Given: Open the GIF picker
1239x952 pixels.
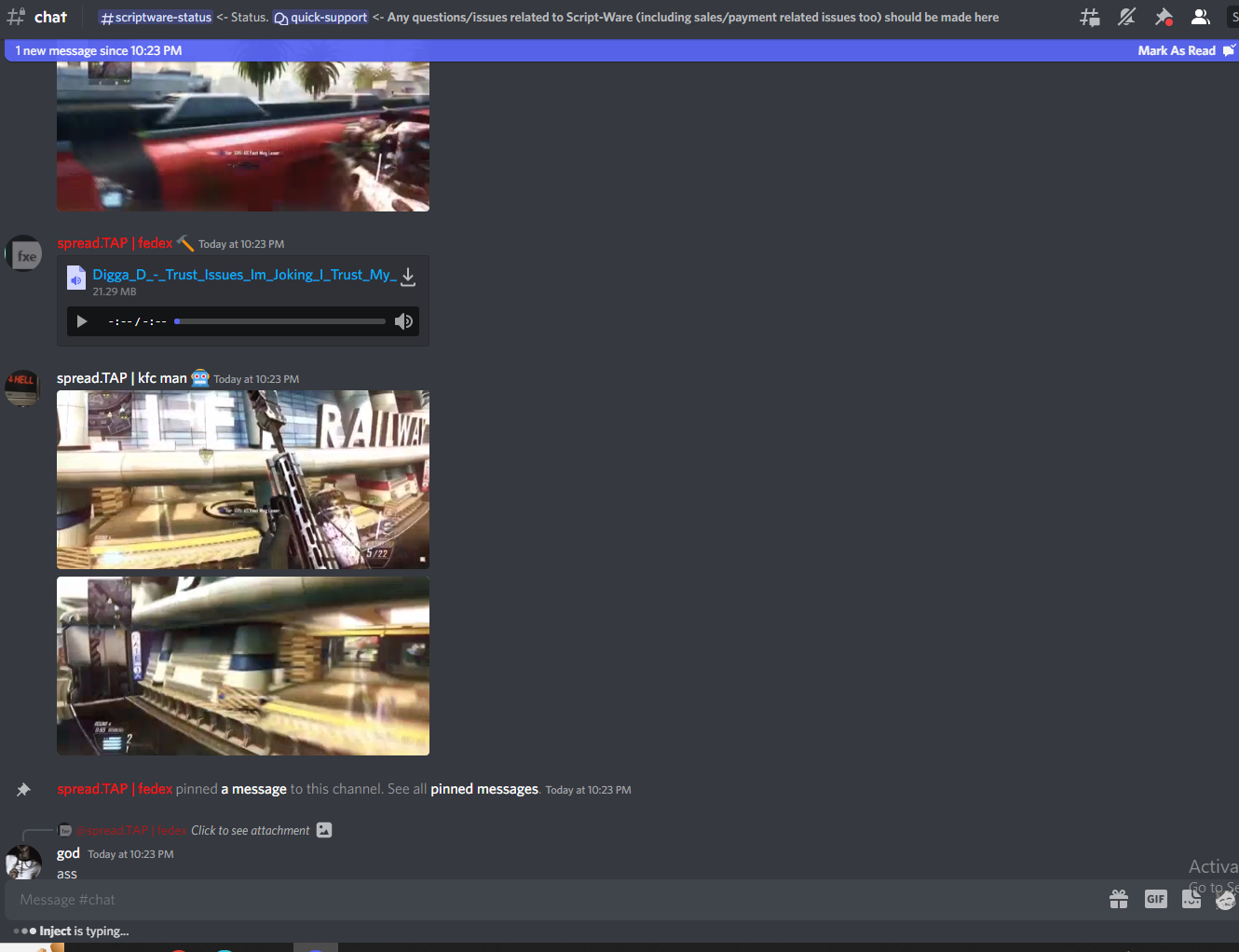Looking at the screenshot, I should pyautogui.click(x=1156, y=899).
